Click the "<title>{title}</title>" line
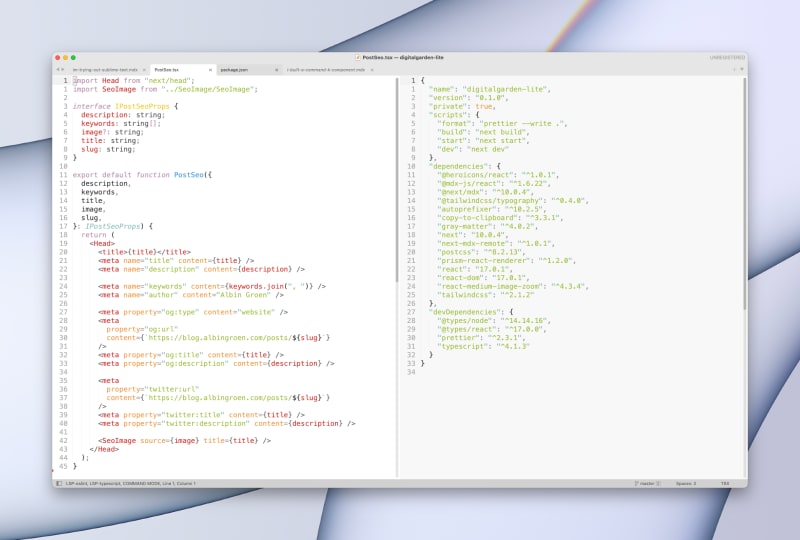The image size is (800, 540). pos(145,252)
